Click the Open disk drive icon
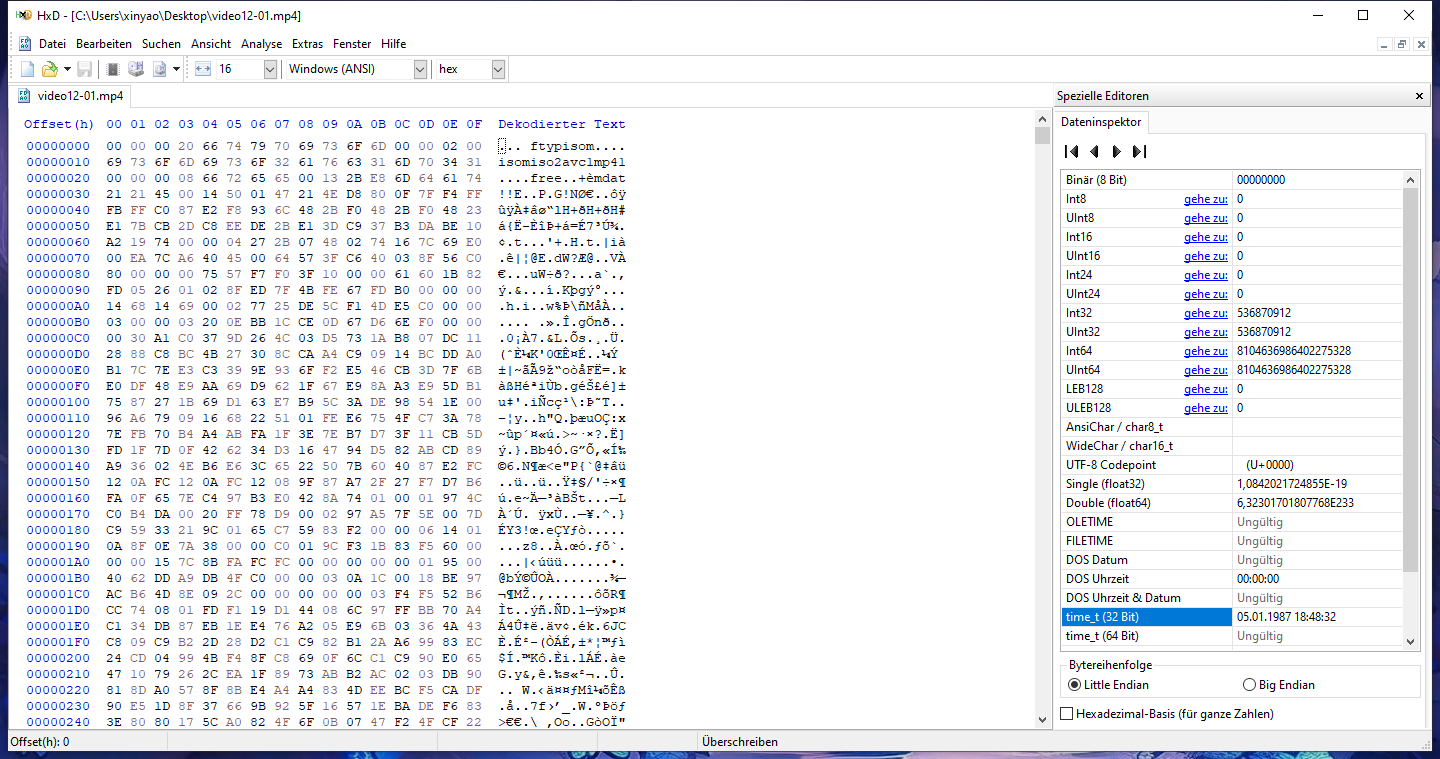1440x759 pixels. pos(135,69)
